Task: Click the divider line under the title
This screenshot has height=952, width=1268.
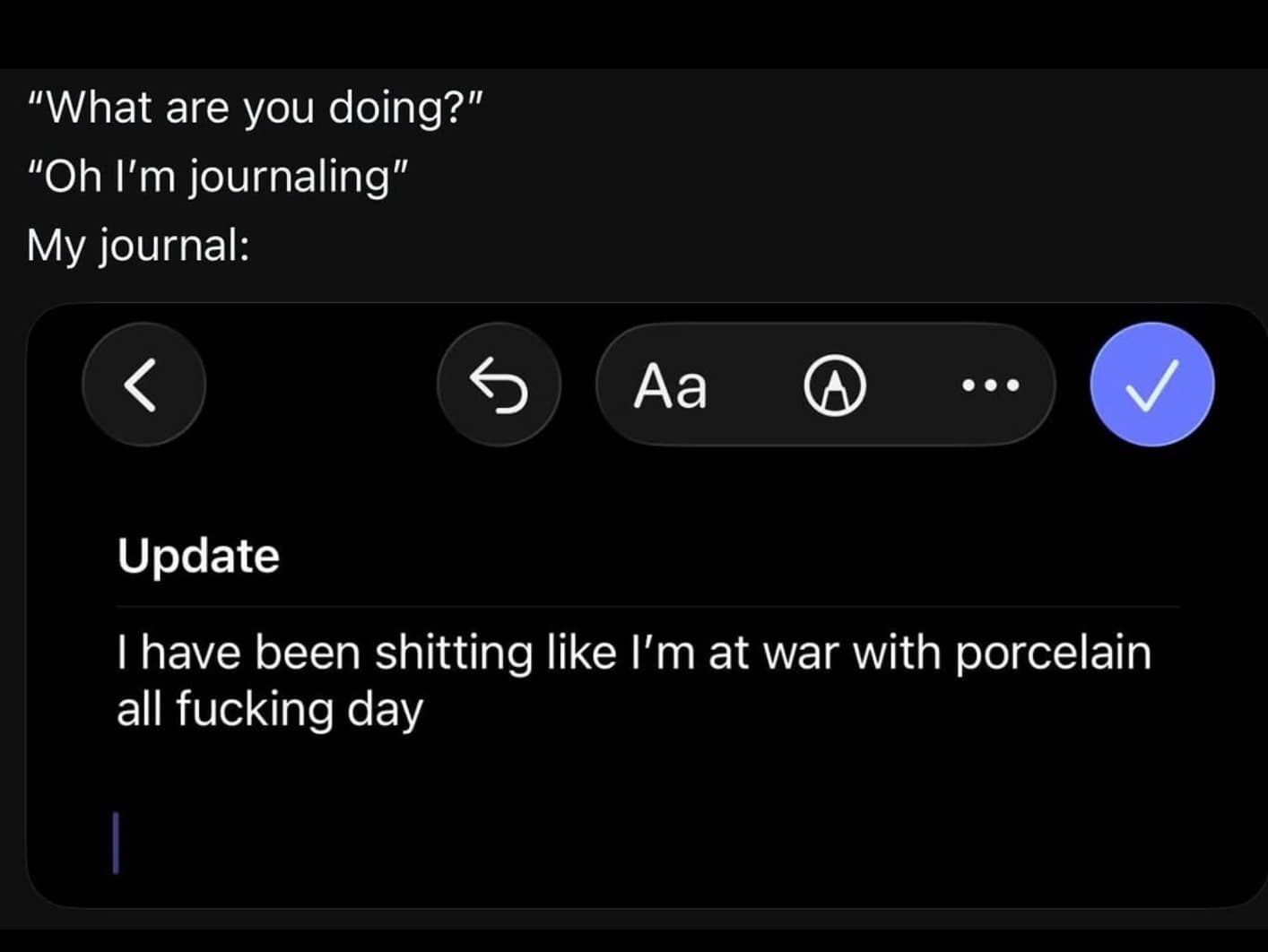Action: click(647, 607)
